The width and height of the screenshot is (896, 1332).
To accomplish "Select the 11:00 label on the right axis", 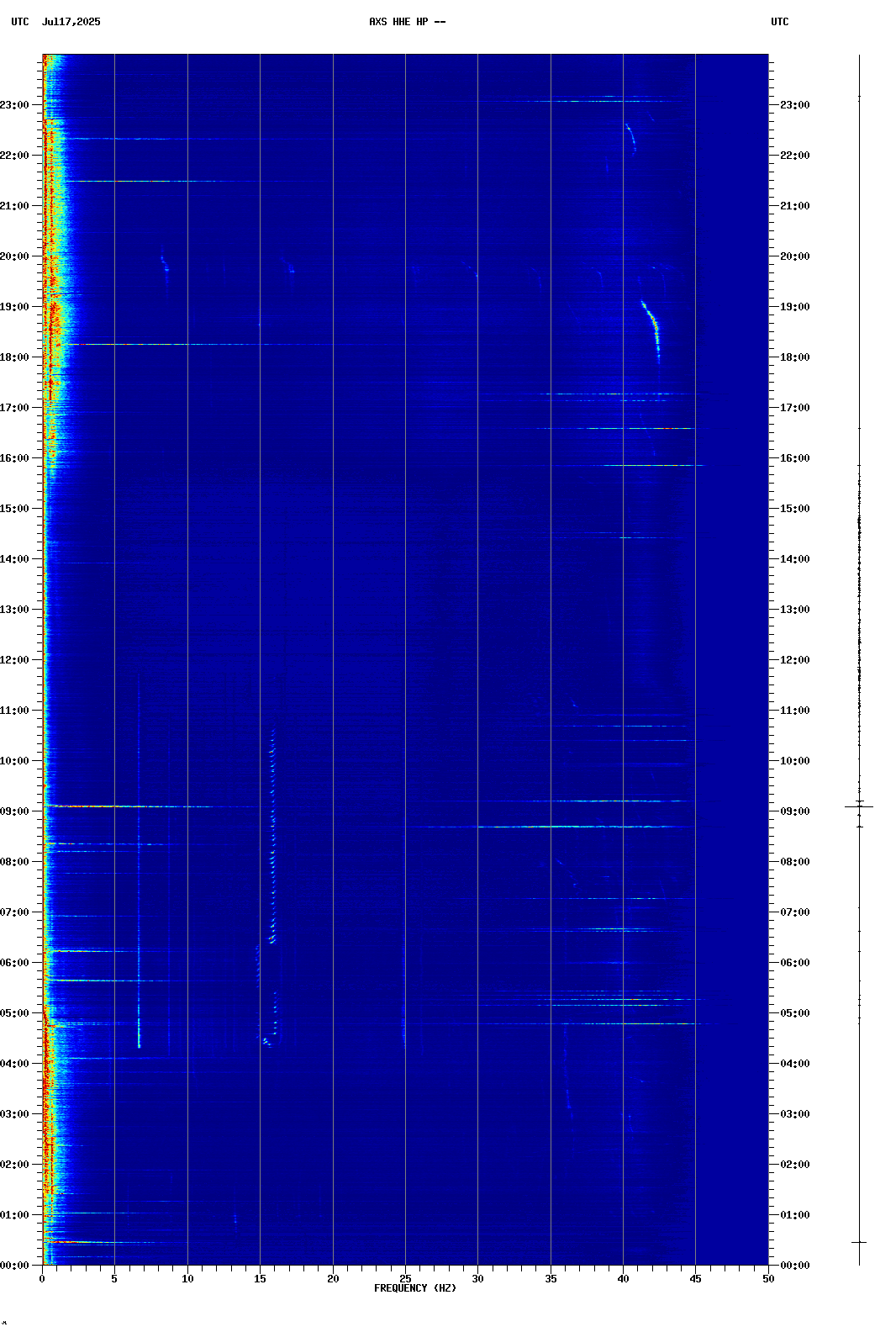I will coord(795,711).
